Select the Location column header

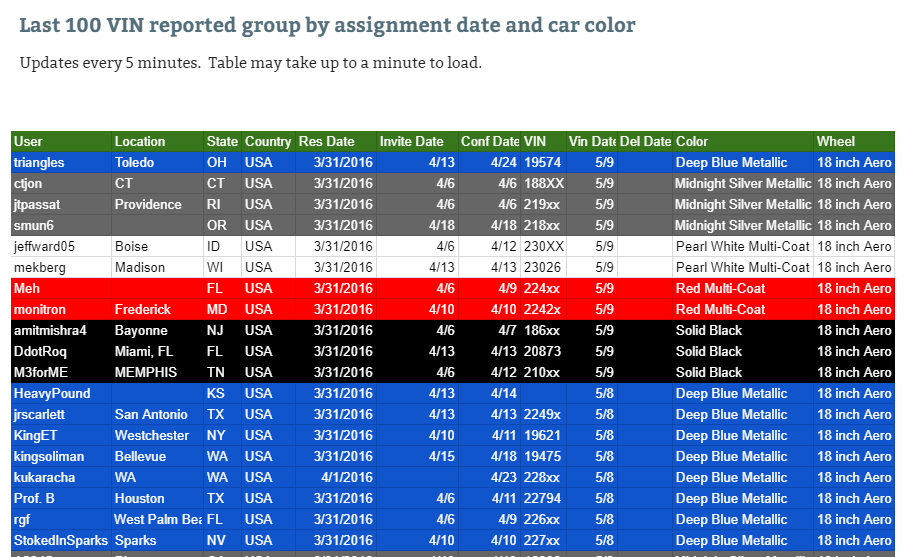click(x=158, y=141)
